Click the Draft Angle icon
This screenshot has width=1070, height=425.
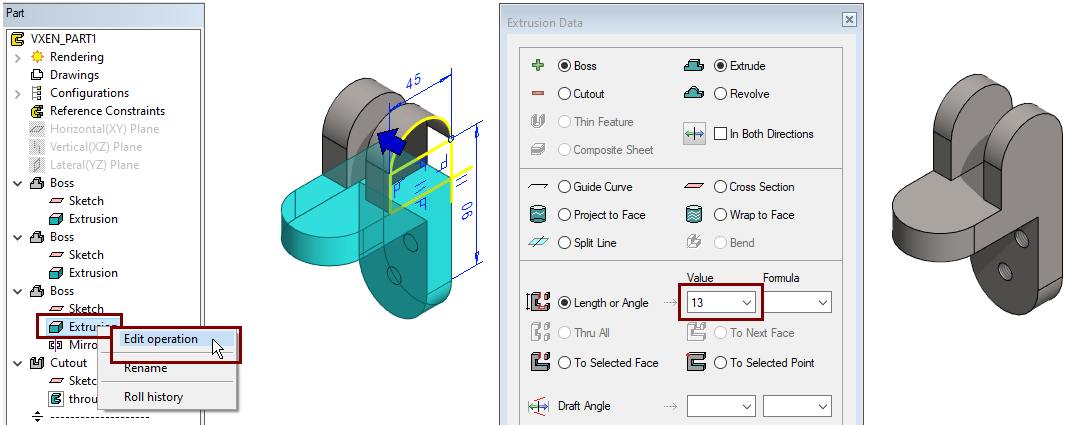(537, 406)
